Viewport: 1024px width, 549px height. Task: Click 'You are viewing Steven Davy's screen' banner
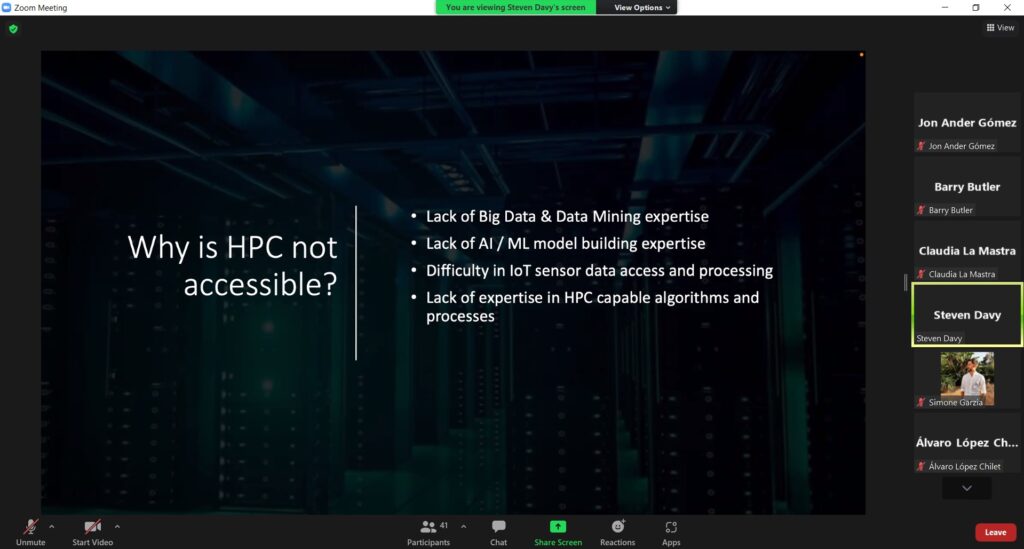click(515, 7)
